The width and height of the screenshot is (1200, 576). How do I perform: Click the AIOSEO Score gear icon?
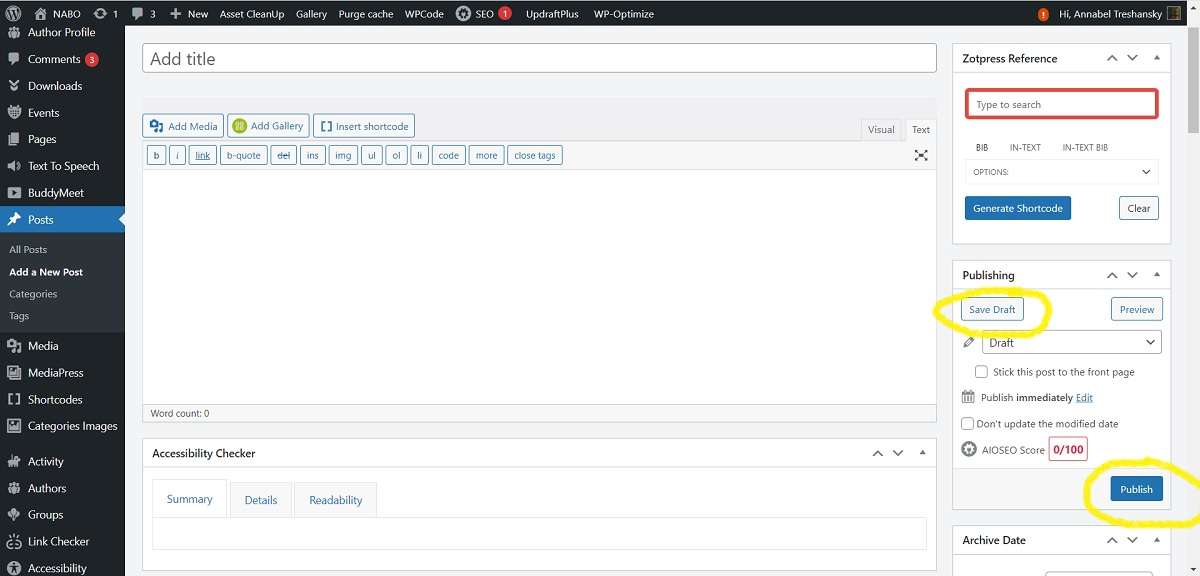(x=968, y=450)
